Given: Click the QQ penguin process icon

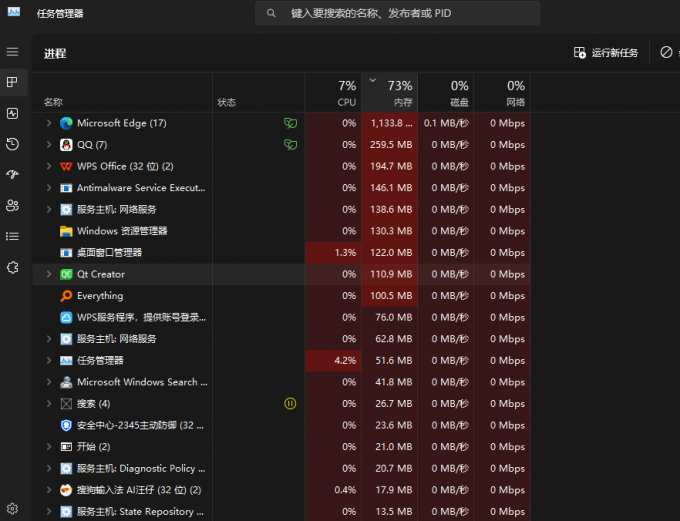Looking at the screenshot, I should tap(66, 145).
